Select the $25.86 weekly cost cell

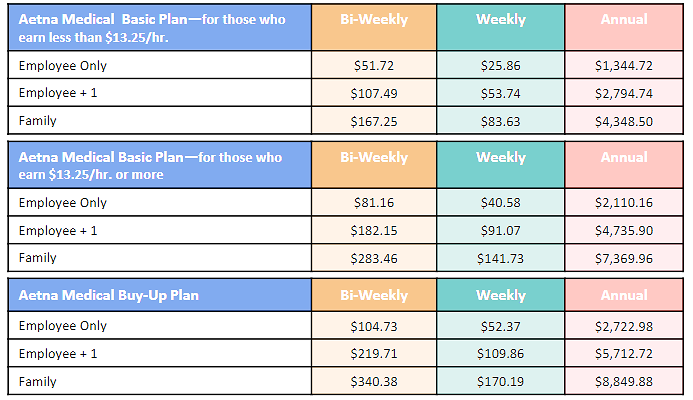pyautogui.click(x=500, y=66)
